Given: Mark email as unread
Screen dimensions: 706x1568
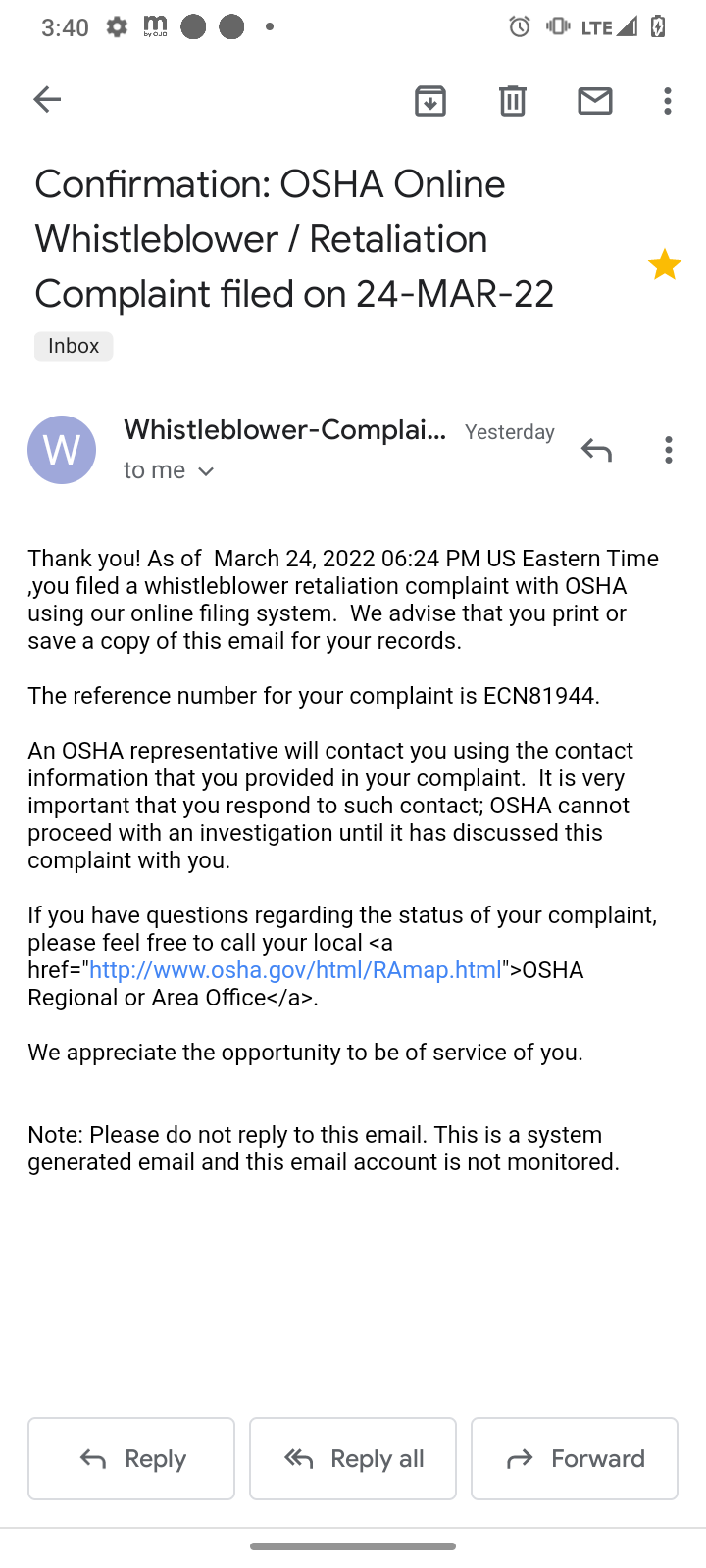Looking at the screenshot, I should click(594, 100).
